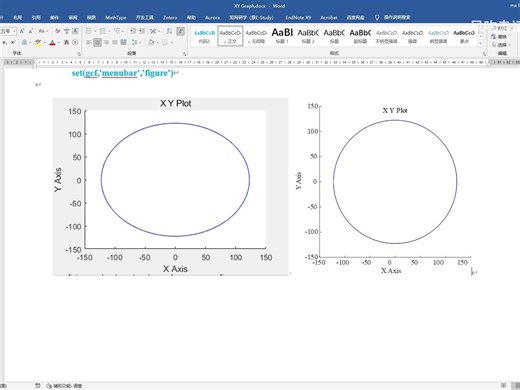The image size is (520, 390).
Task: Apply the 正文 style
Action: (230, 36)
